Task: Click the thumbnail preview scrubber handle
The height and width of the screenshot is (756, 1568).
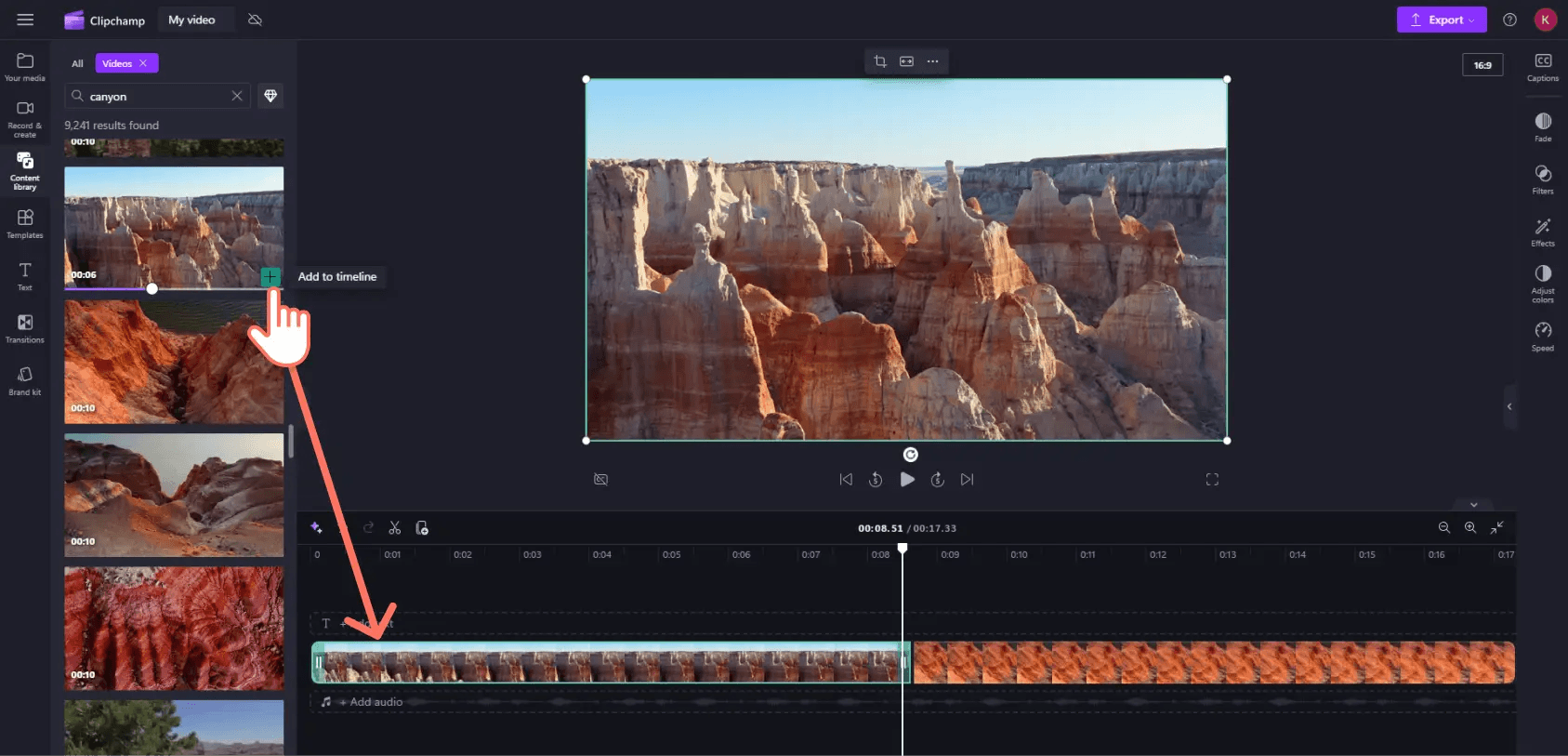Action: pyautogui.click(x=152, y=288)
